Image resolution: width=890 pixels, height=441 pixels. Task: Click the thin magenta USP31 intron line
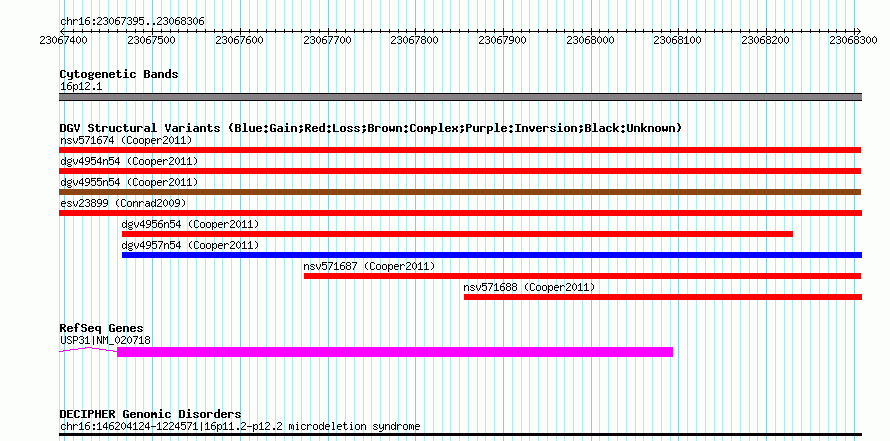[88, 349]
